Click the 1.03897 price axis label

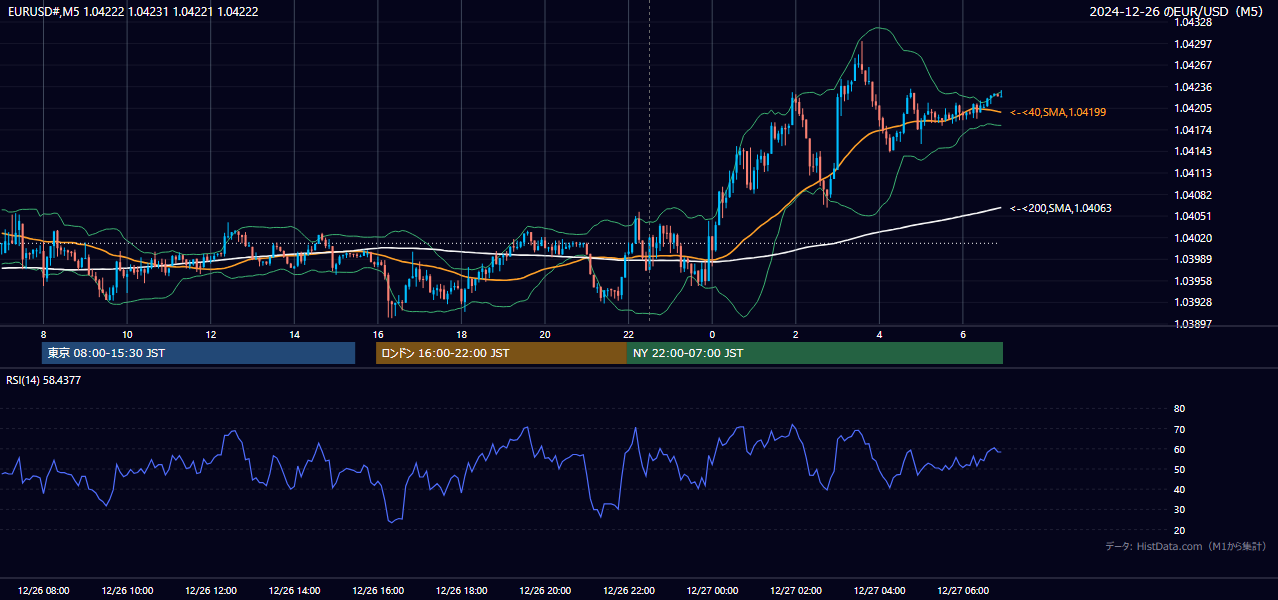pyautogui.click(x=1192, y=324)
